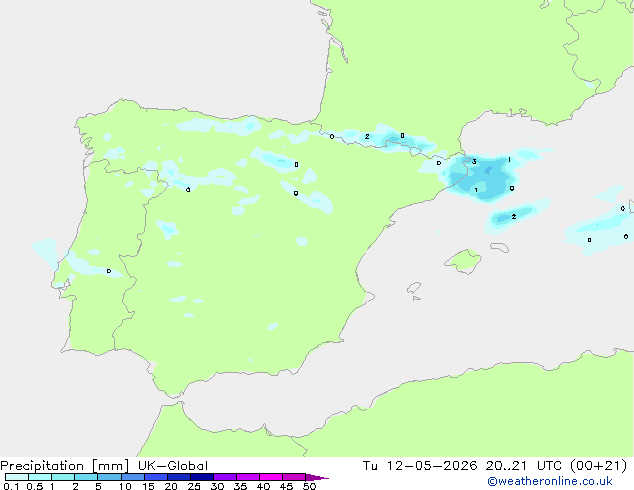Image resolution: width=634 pixels, height=490 pixels.
Task: Click the Ibiza island outline
Action: pos(414,288)
